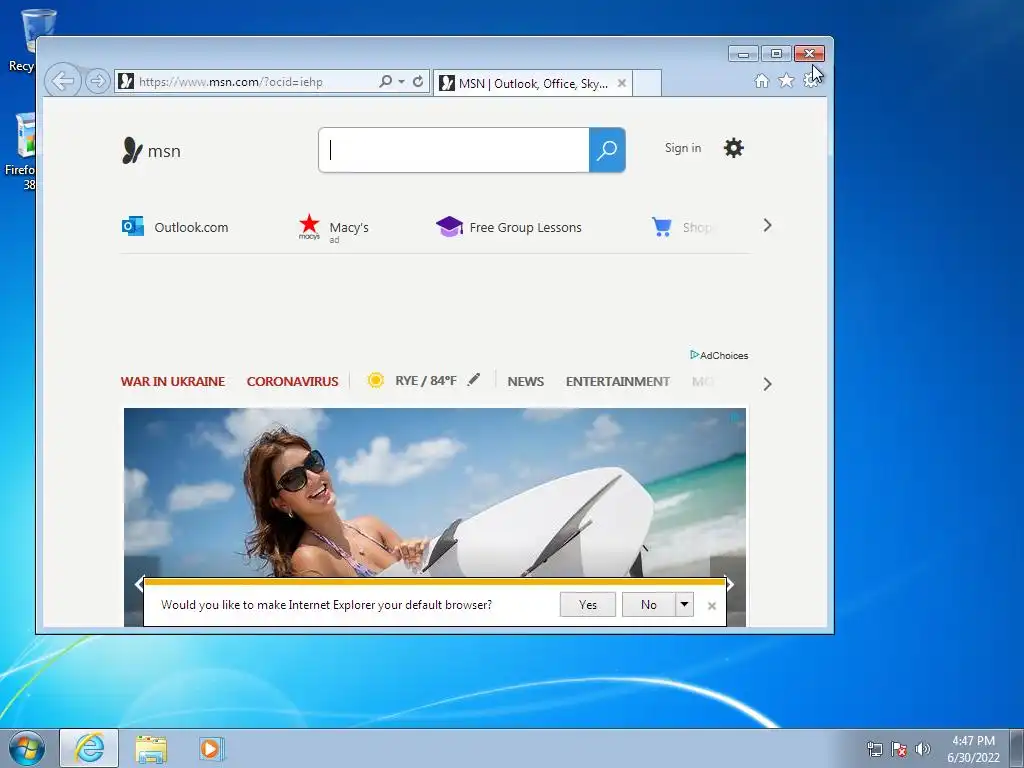Open the Firefox installer desktop icon

coord(20,152)
